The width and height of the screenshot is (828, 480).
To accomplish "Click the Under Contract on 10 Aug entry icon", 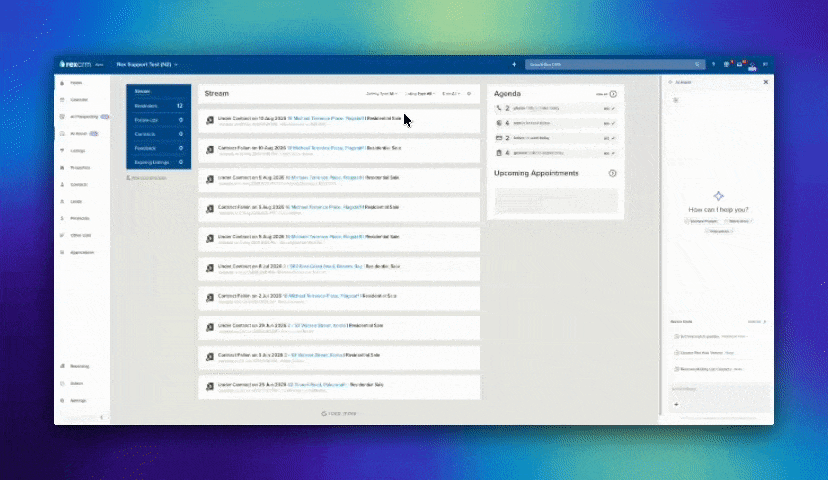I will (210, 120).
